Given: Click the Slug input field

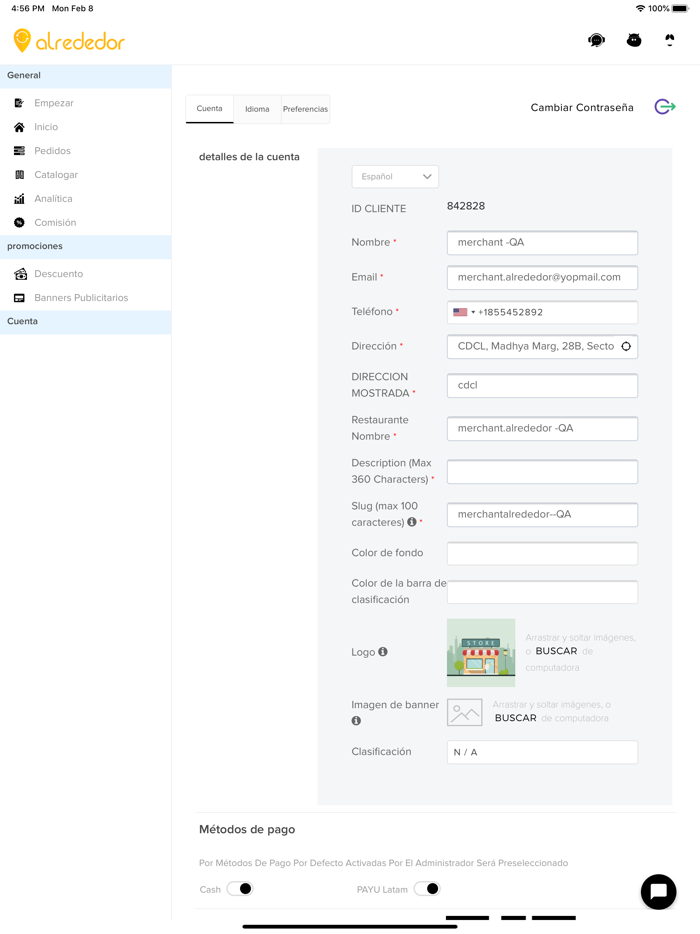Looking at the screenshot, I should 542,515.
